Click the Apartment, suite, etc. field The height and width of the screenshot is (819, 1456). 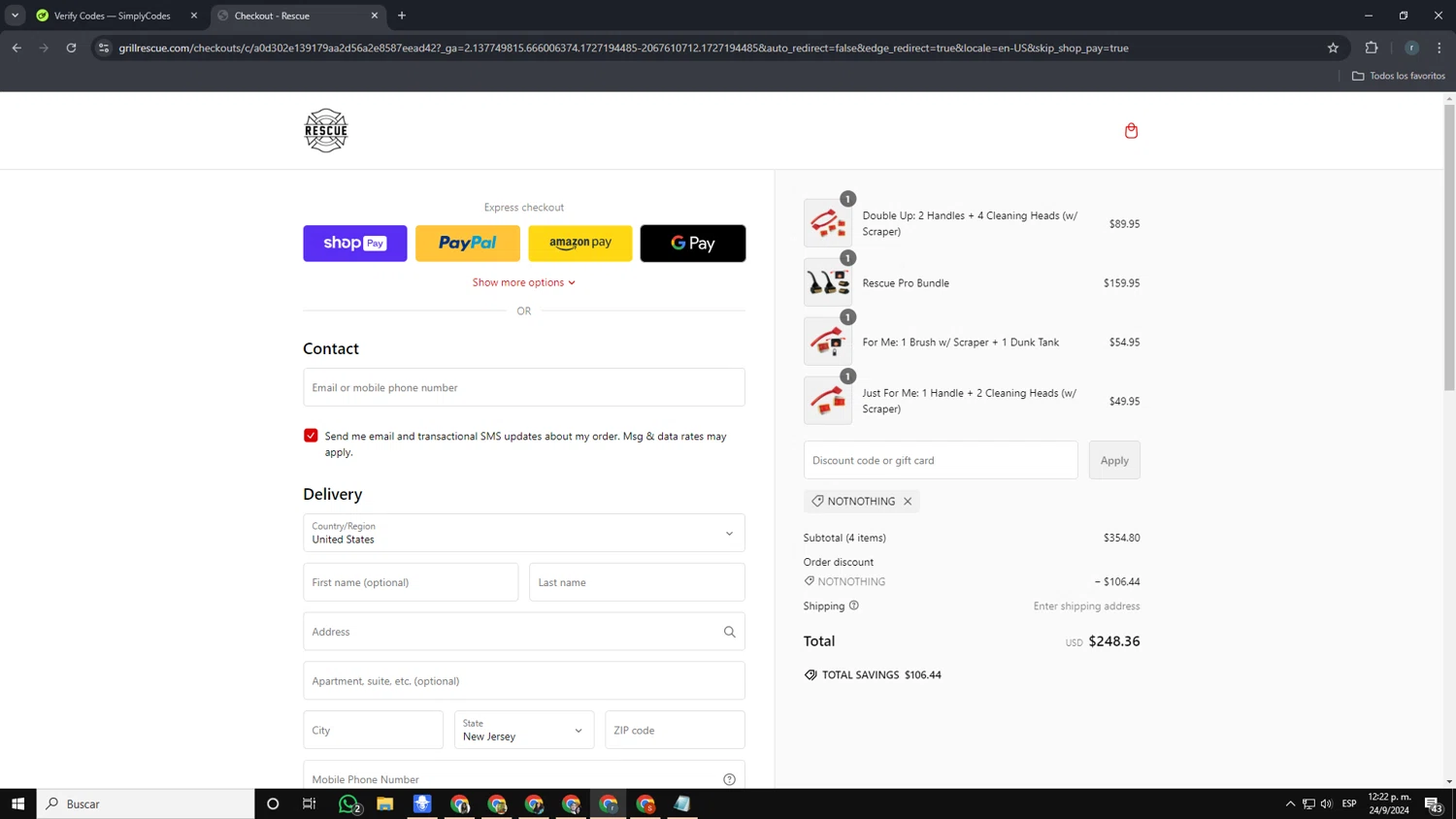click(524, 681)
